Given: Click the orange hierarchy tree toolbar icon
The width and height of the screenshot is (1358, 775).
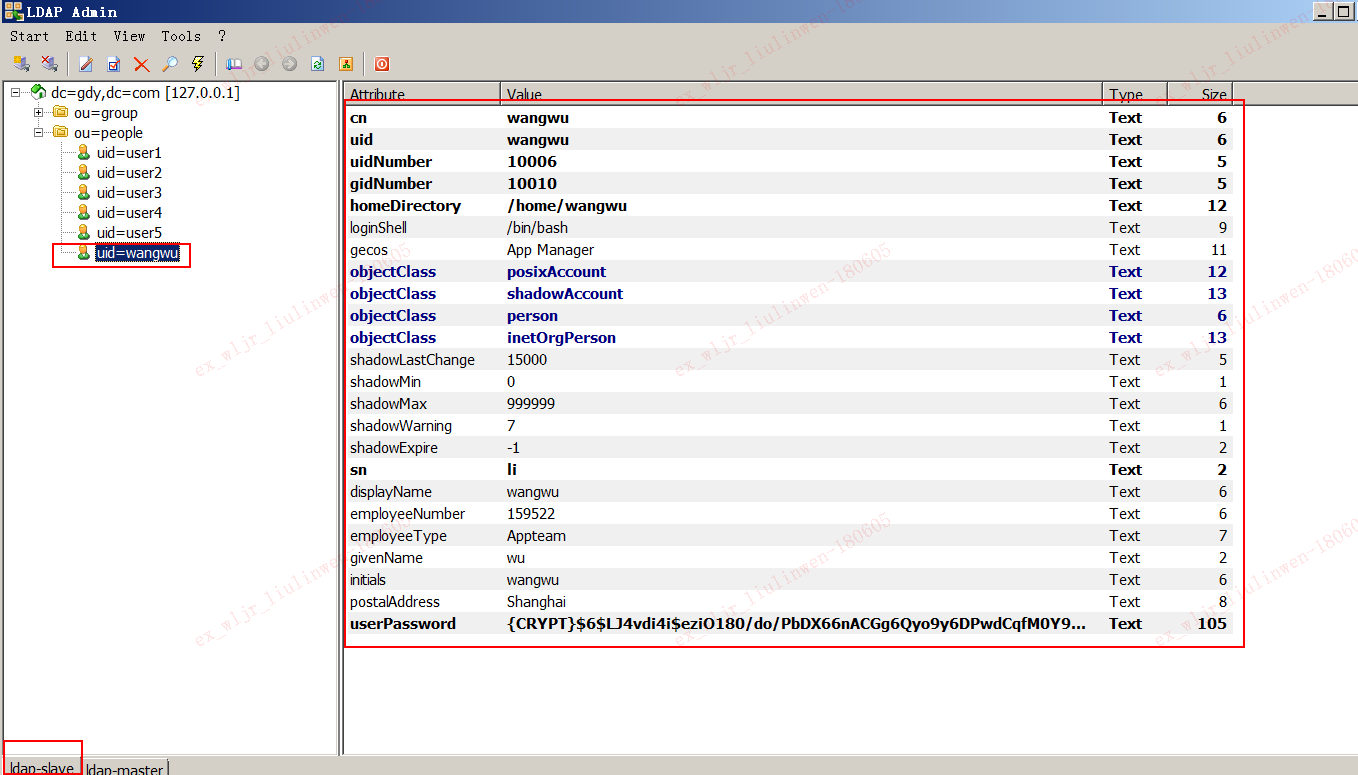Looking at the screenshot, I should coord(346,64).
